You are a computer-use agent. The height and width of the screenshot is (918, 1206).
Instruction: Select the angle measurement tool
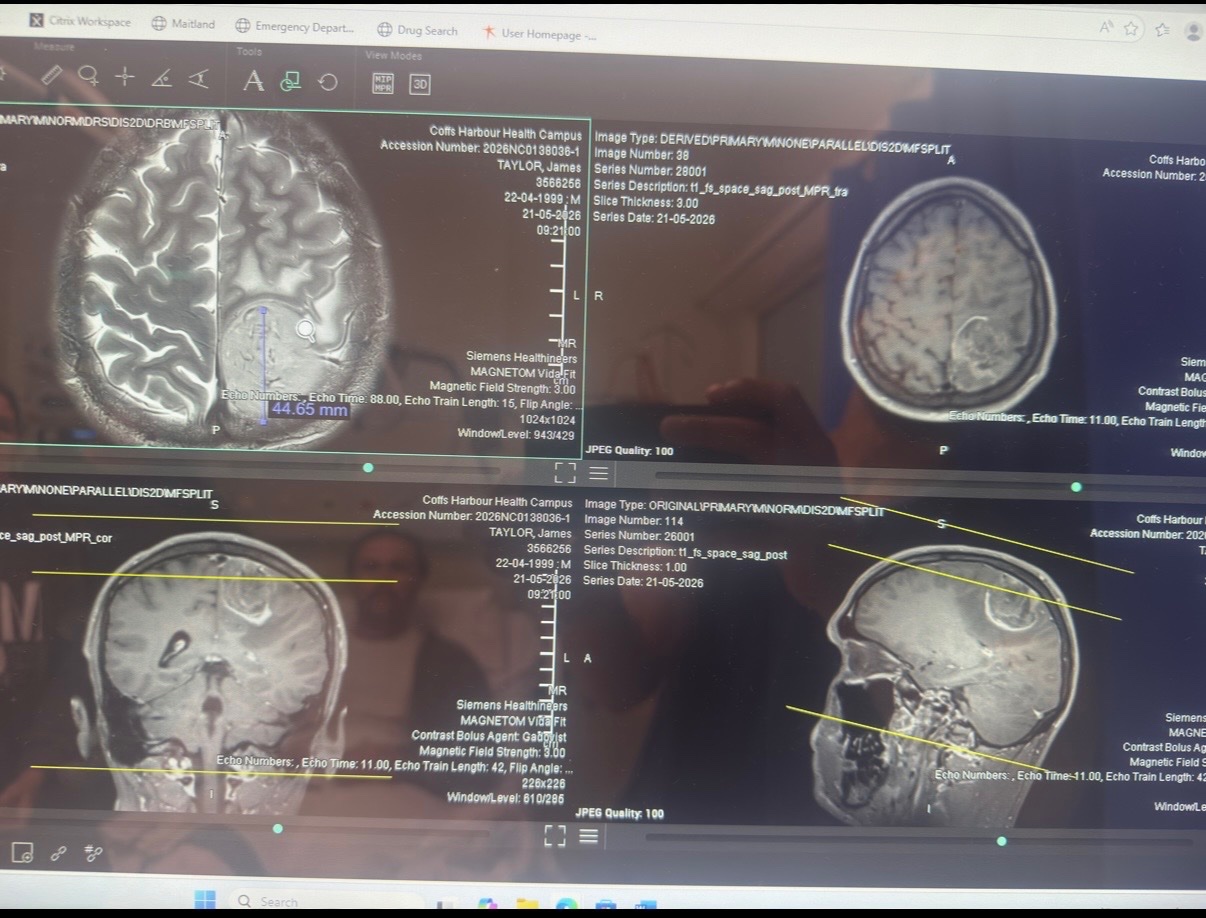(x=161, y=78)
